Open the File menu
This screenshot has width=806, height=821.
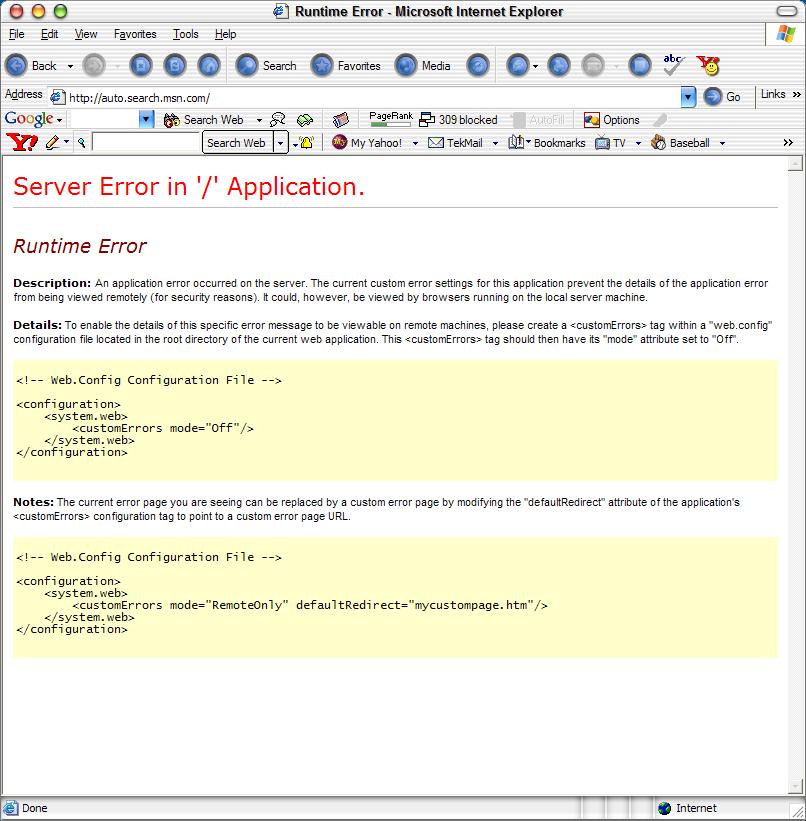tap(17, 34)
